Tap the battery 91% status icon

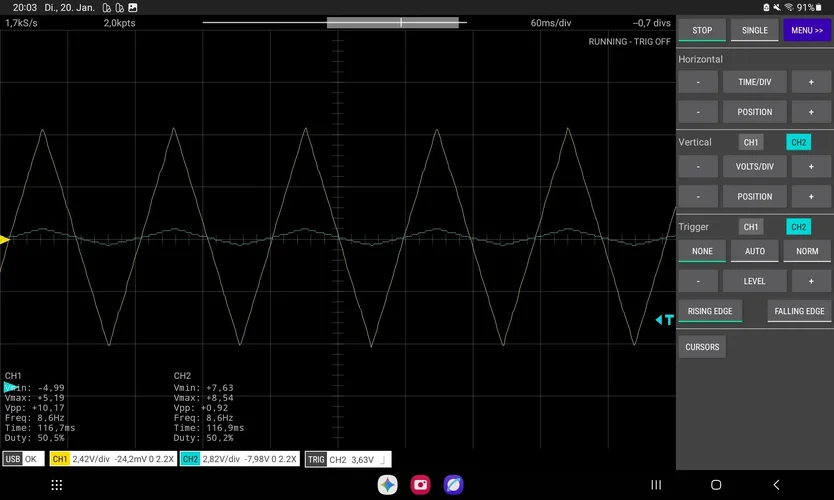pyautogui.click(x=809, y=7)
